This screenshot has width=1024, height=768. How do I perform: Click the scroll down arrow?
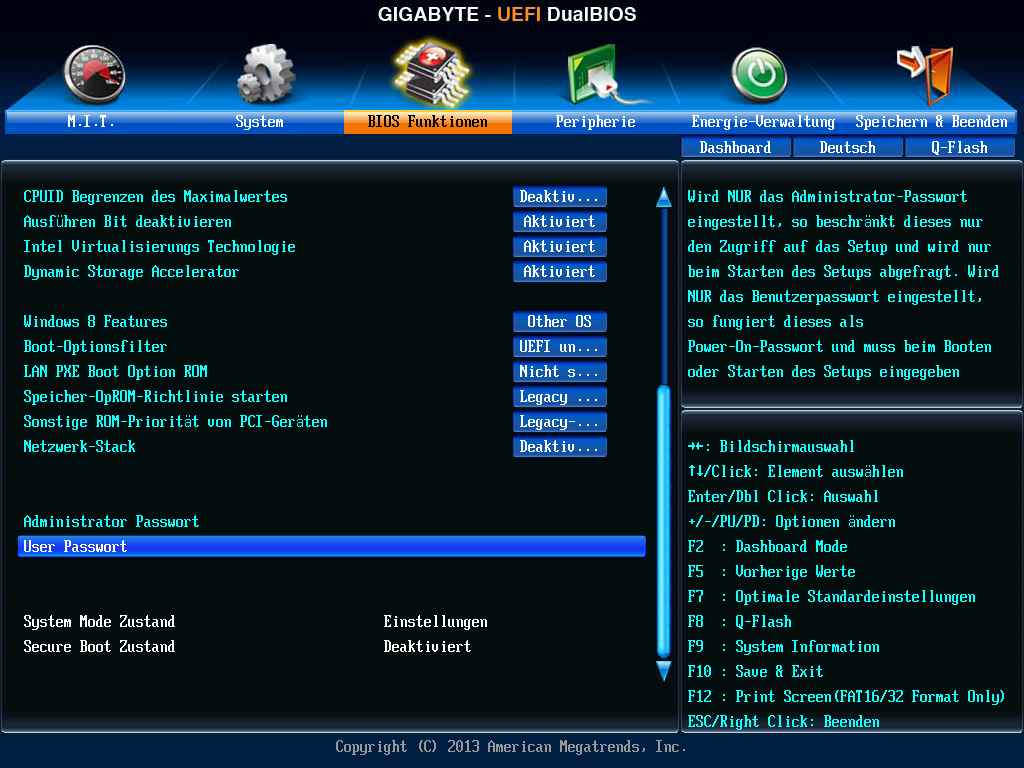pyautogui.click(x=664, y=671)
